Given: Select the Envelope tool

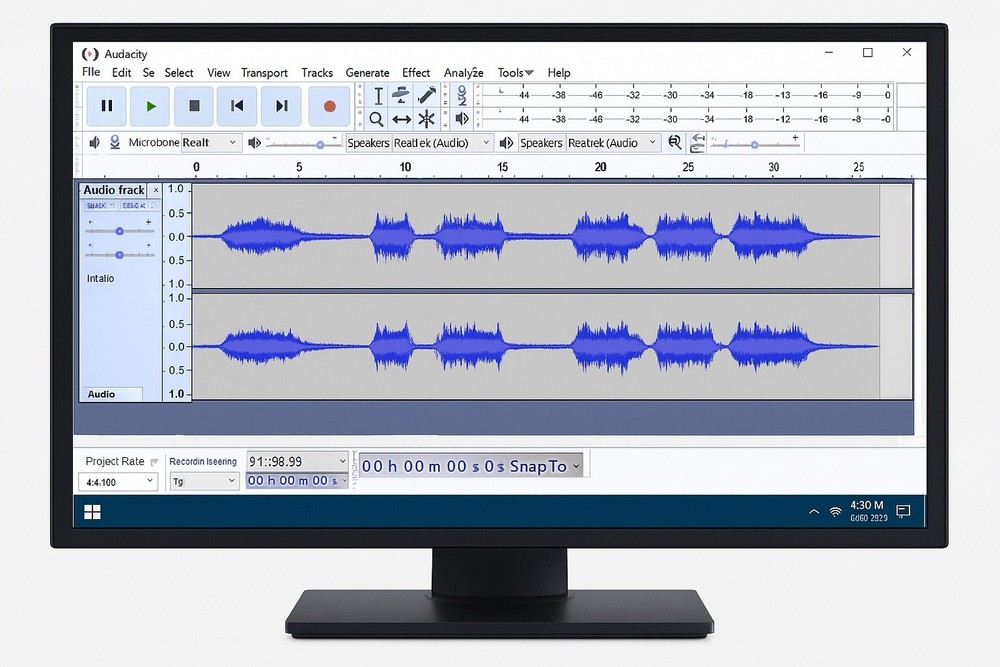Looking at the screenshot, I should click(401, 96).
